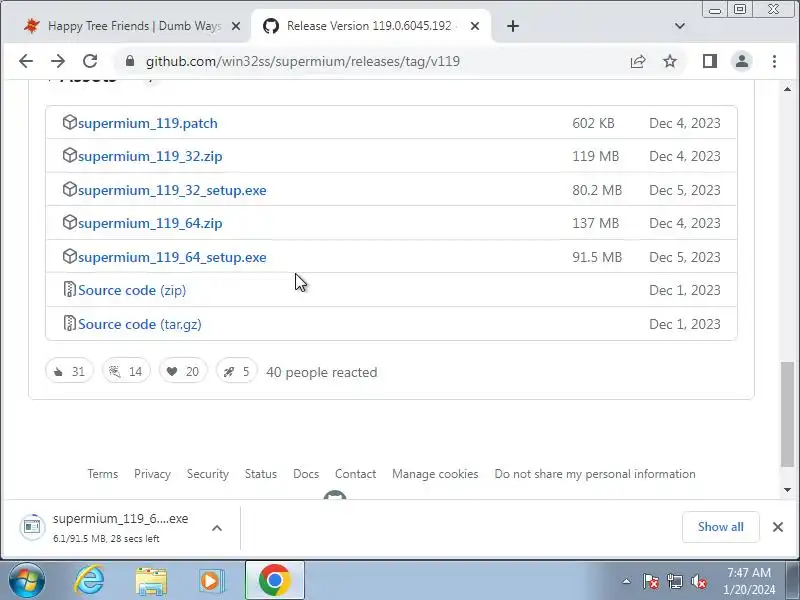This screenshot has height=600, width=800.
Task: Open Windows Explorer from the taskbar
Action: point(151,581)
